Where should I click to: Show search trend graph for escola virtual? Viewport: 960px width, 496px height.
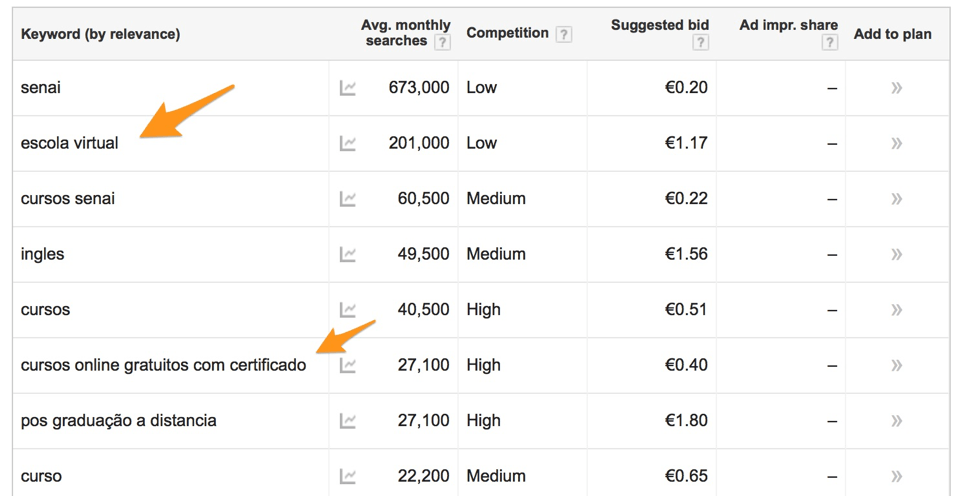tap(347, 143)
